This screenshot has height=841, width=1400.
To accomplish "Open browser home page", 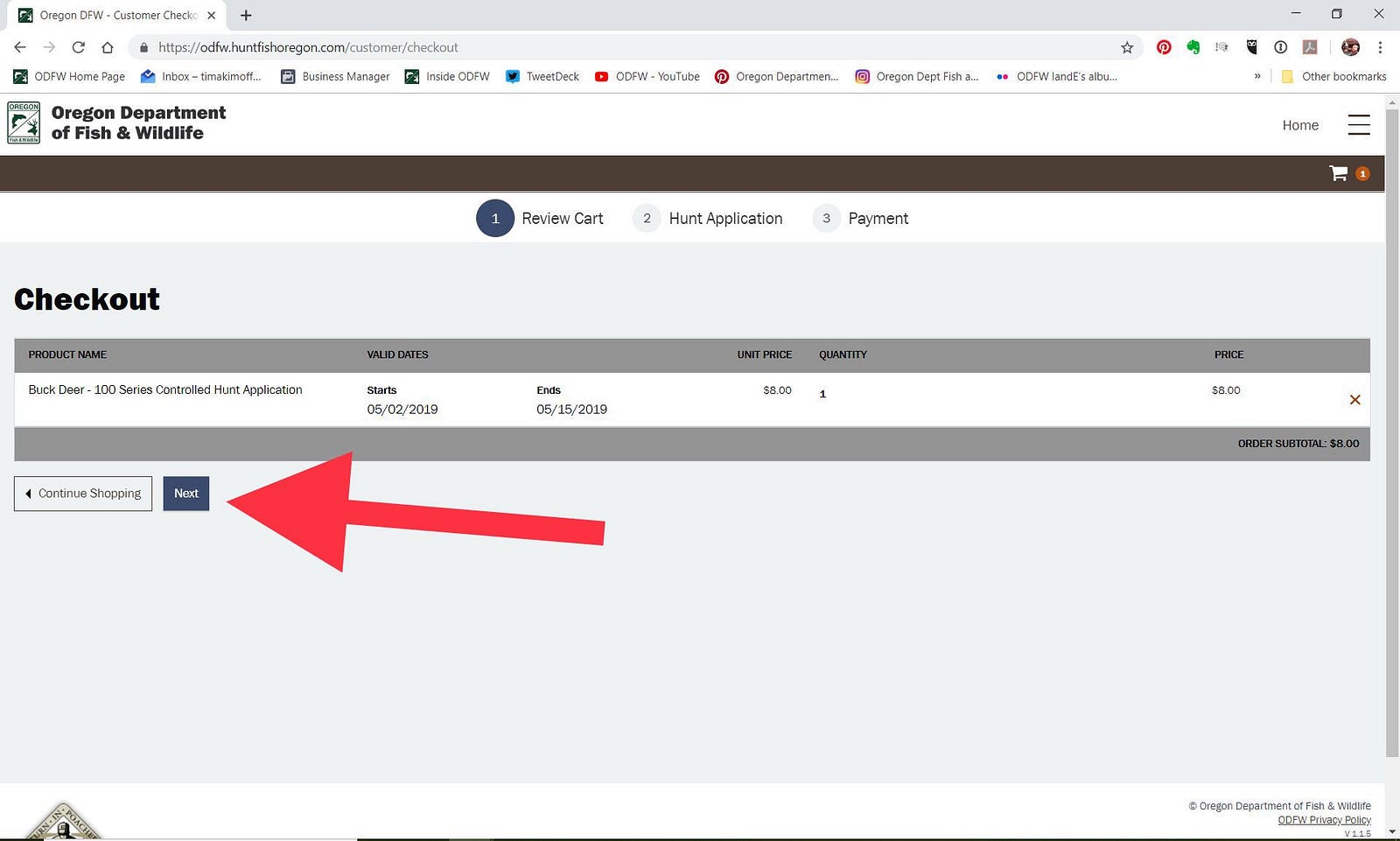I will (107, 47).
